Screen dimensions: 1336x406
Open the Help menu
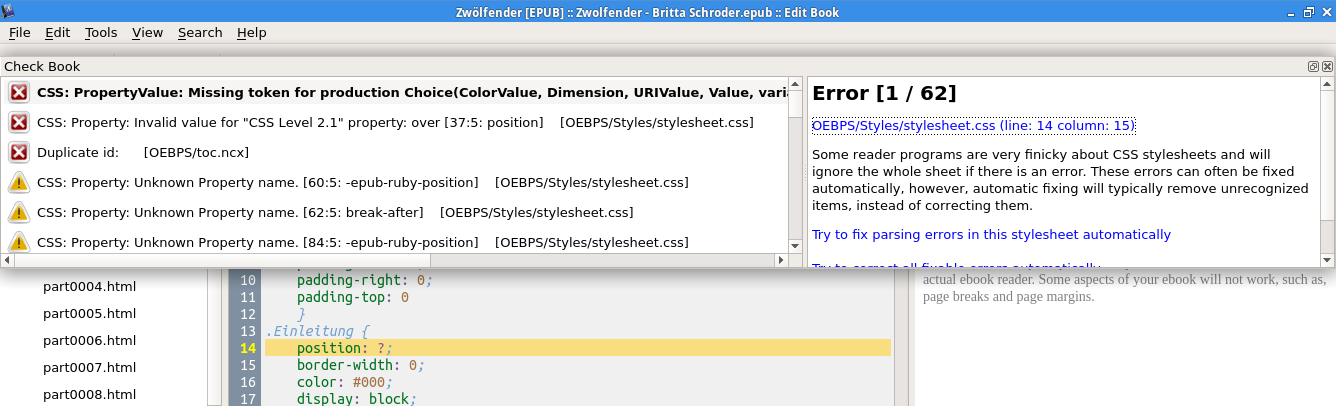pyautogui.click(x=251, y=33)
